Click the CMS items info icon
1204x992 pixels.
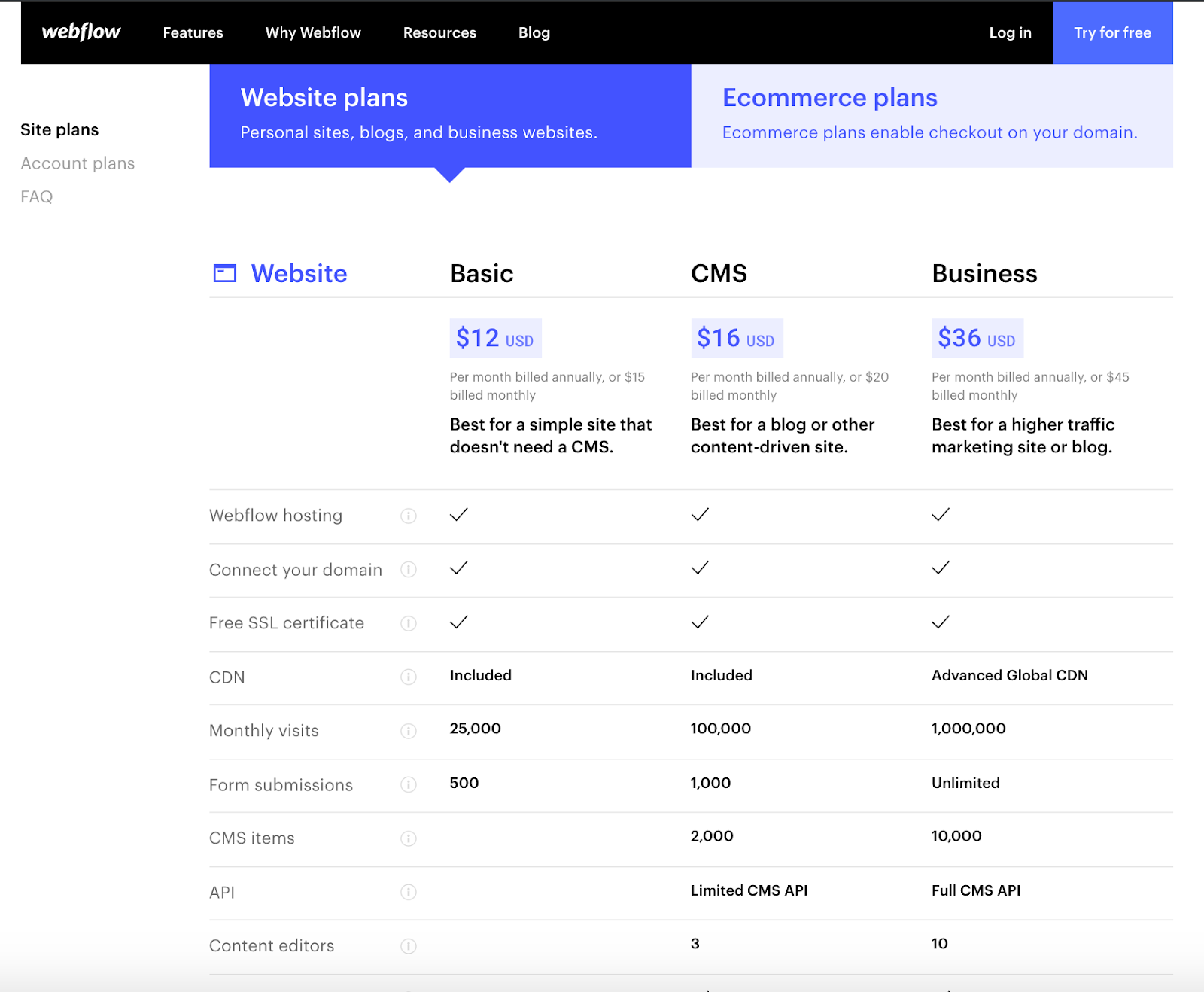coord(409,838)
